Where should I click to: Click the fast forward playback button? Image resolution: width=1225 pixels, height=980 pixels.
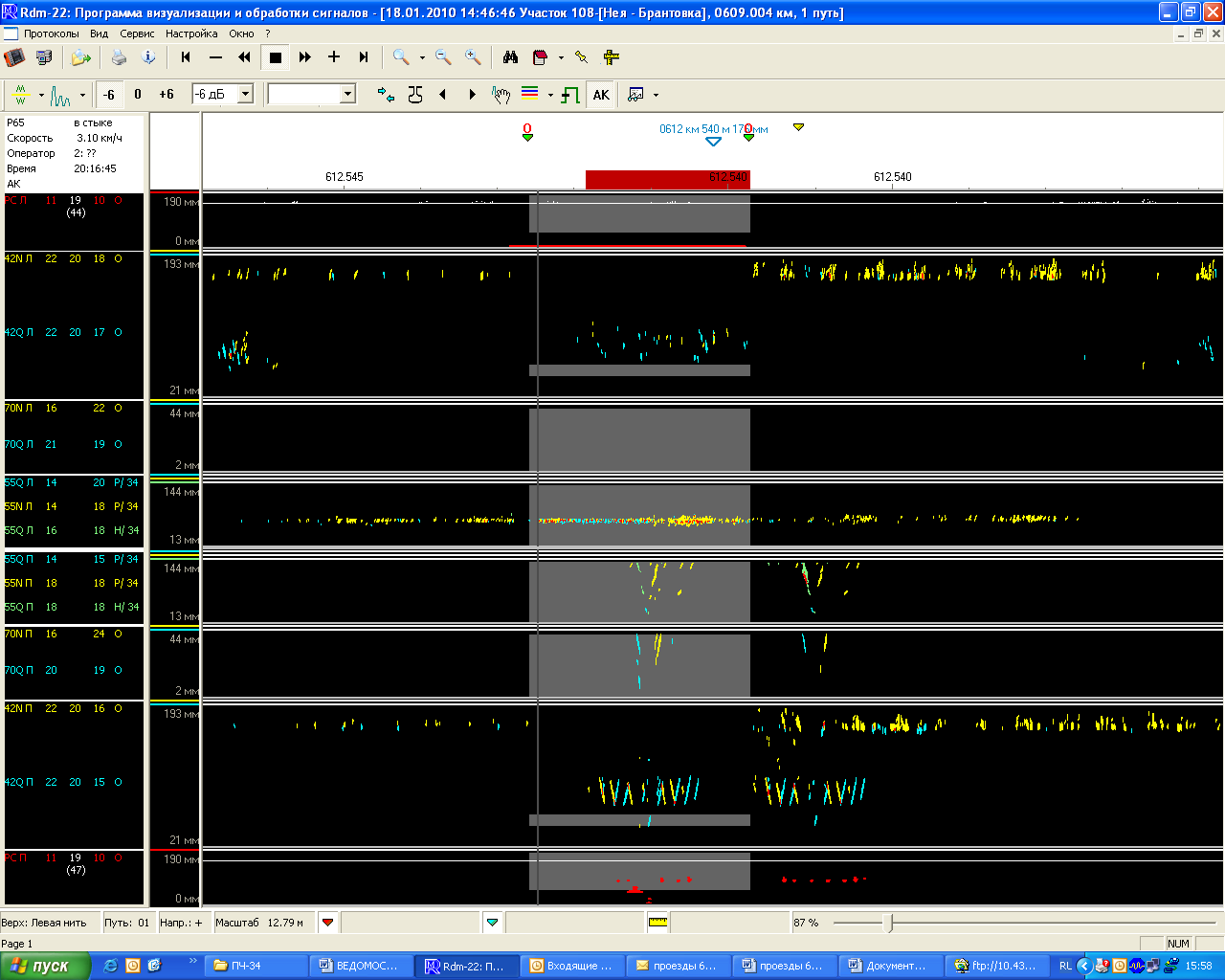point(304,57)
